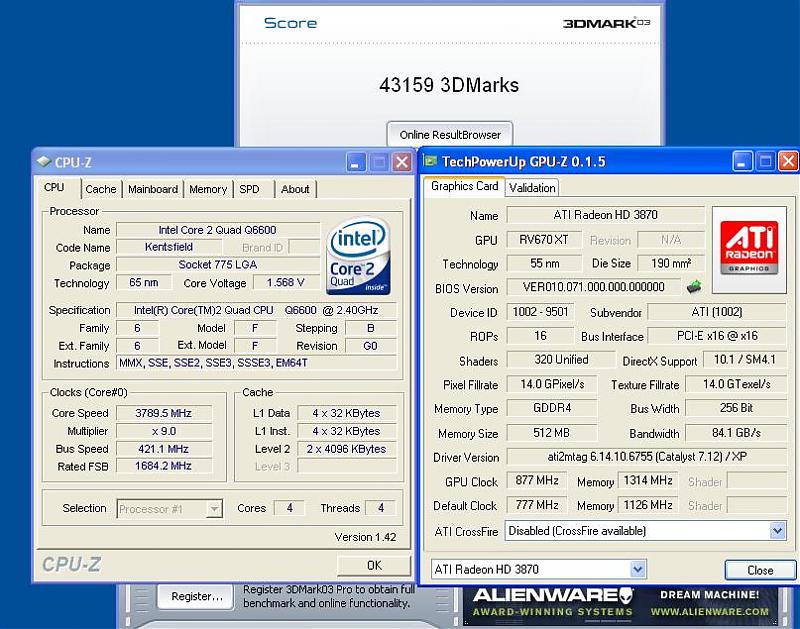Switch to the Cache tab
The image size is (800, 629).
[x=101, y=189]
